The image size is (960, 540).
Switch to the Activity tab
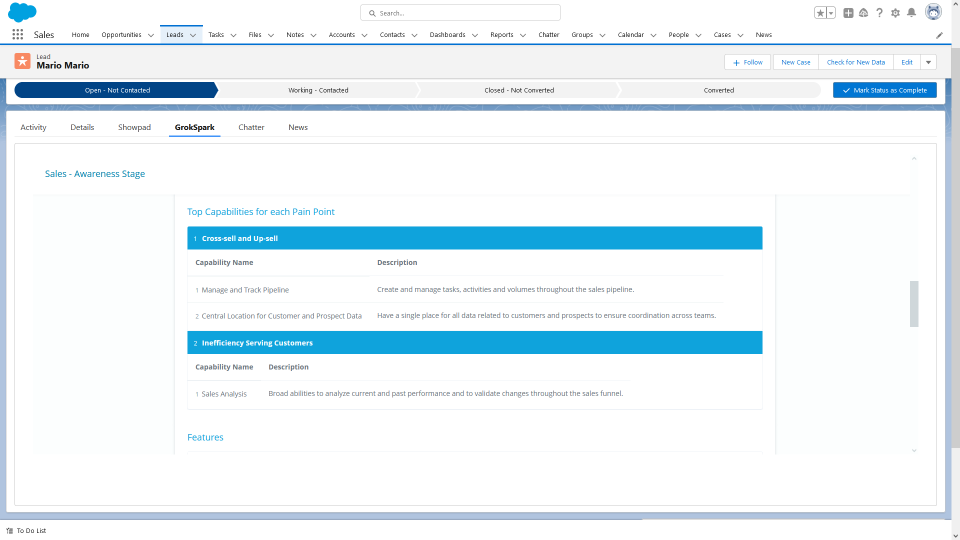tap(33, 127)
